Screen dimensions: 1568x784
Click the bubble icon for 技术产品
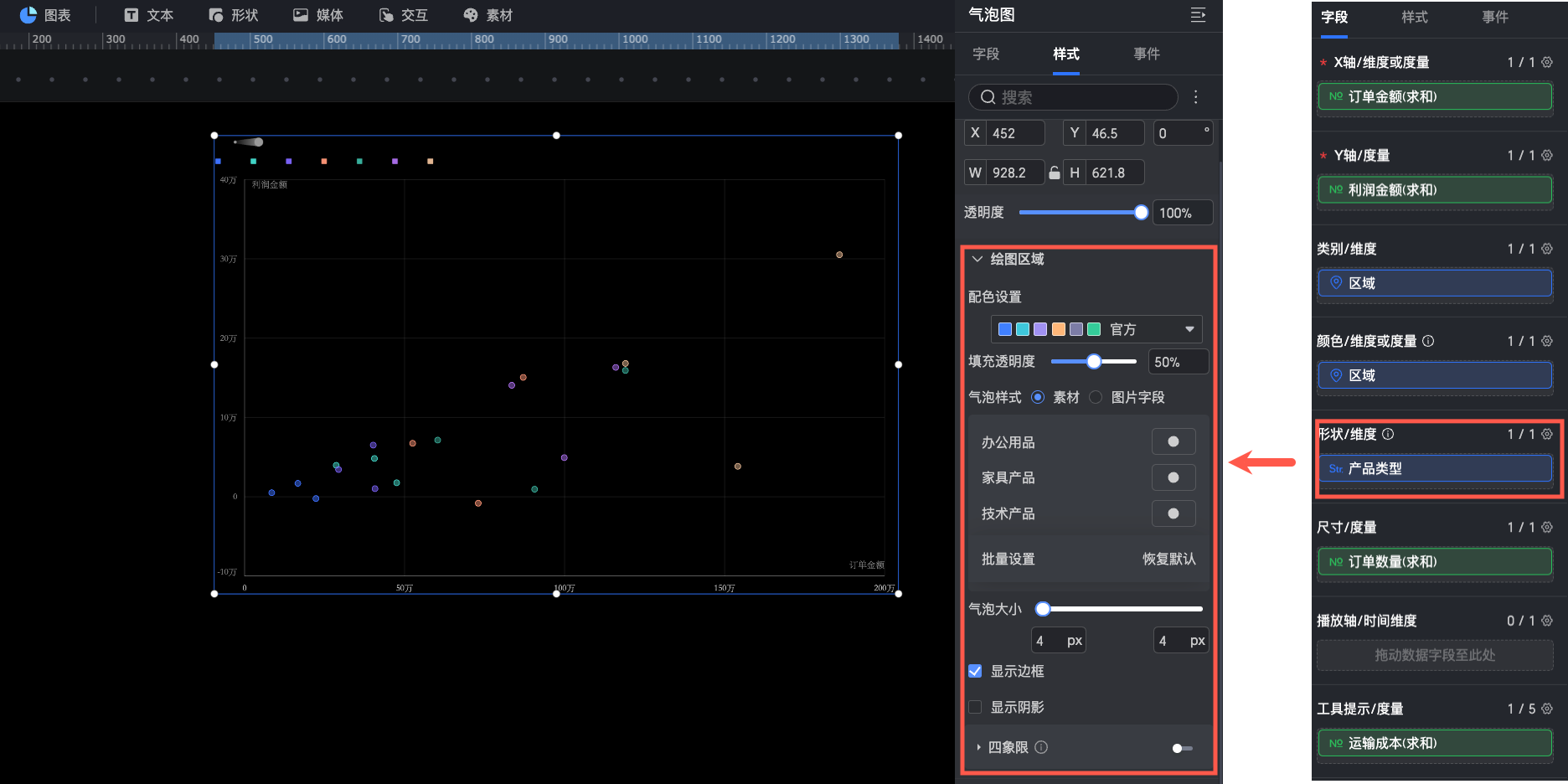pyautogui.click(x=1173, y=513)
